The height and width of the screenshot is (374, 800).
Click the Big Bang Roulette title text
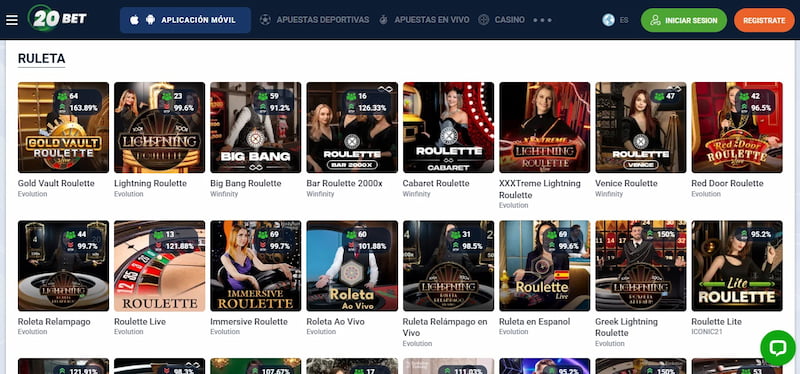coord(246,183)
